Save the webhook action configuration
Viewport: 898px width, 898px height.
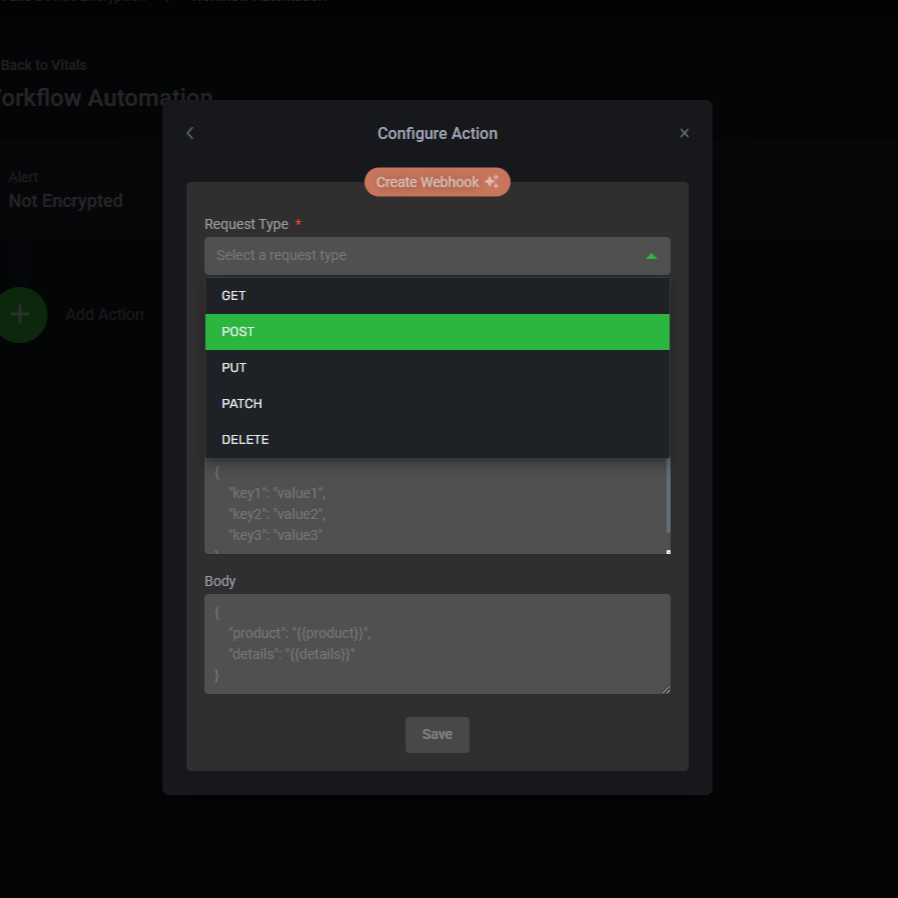(438, 735)
